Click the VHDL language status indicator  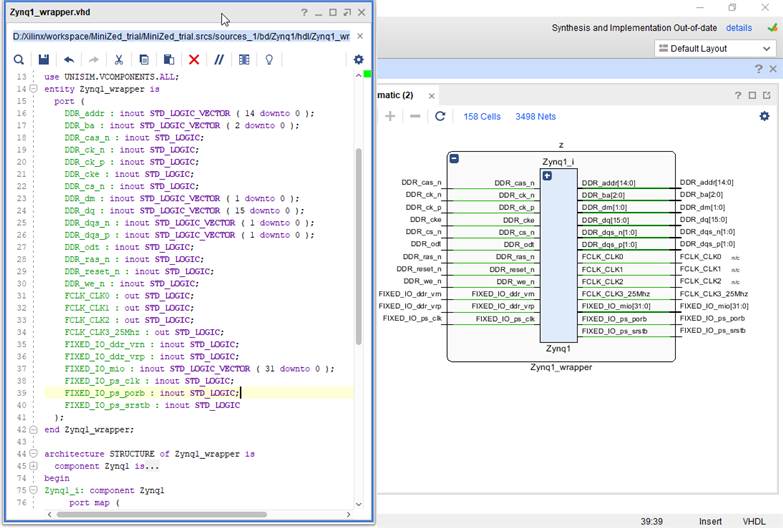754,522
